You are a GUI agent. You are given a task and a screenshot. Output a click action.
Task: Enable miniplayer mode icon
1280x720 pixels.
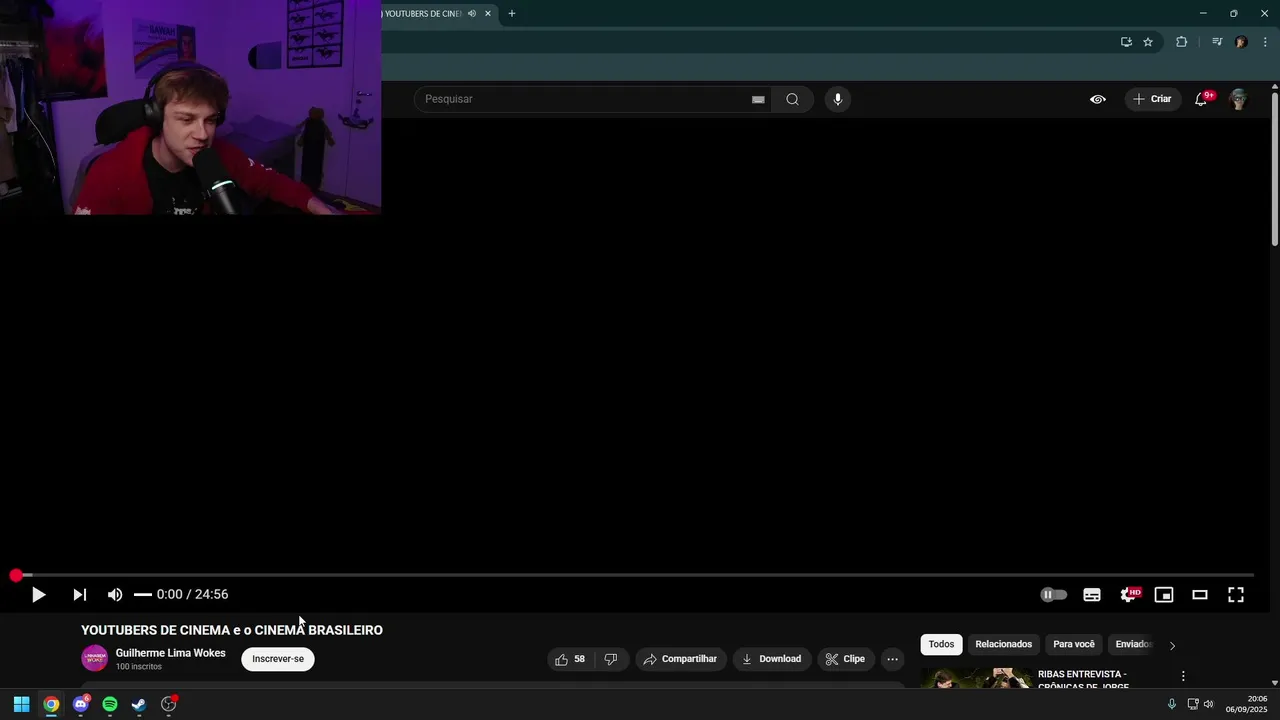1164,595
